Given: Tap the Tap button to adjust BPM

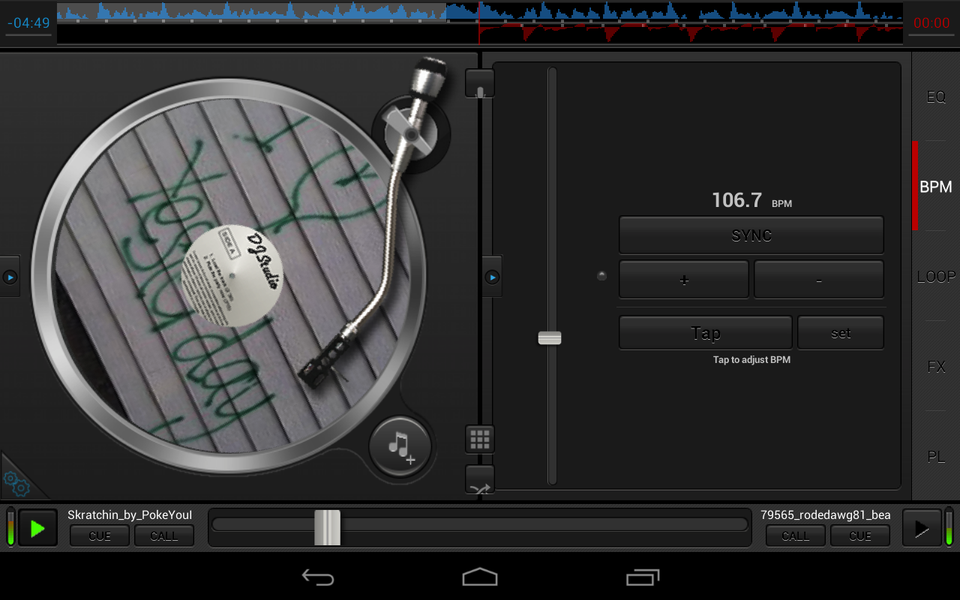Looking at the screenshot, I should pos(705,331).
